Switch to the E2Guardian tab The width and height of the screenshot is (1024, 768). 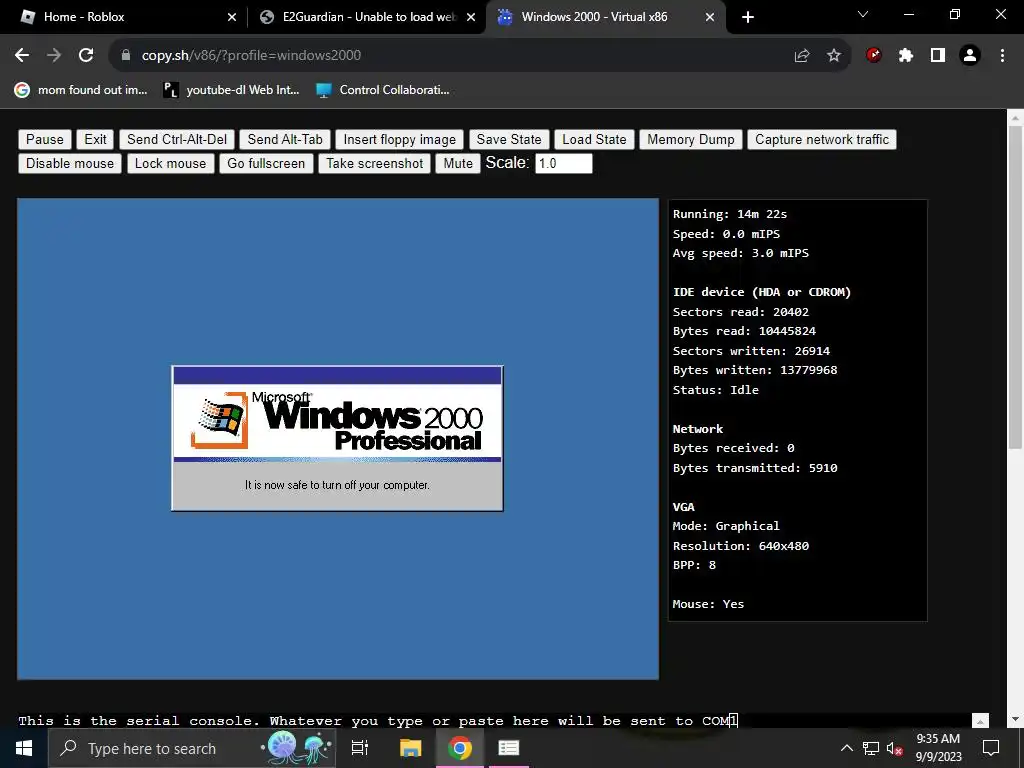tap(366, 17)
